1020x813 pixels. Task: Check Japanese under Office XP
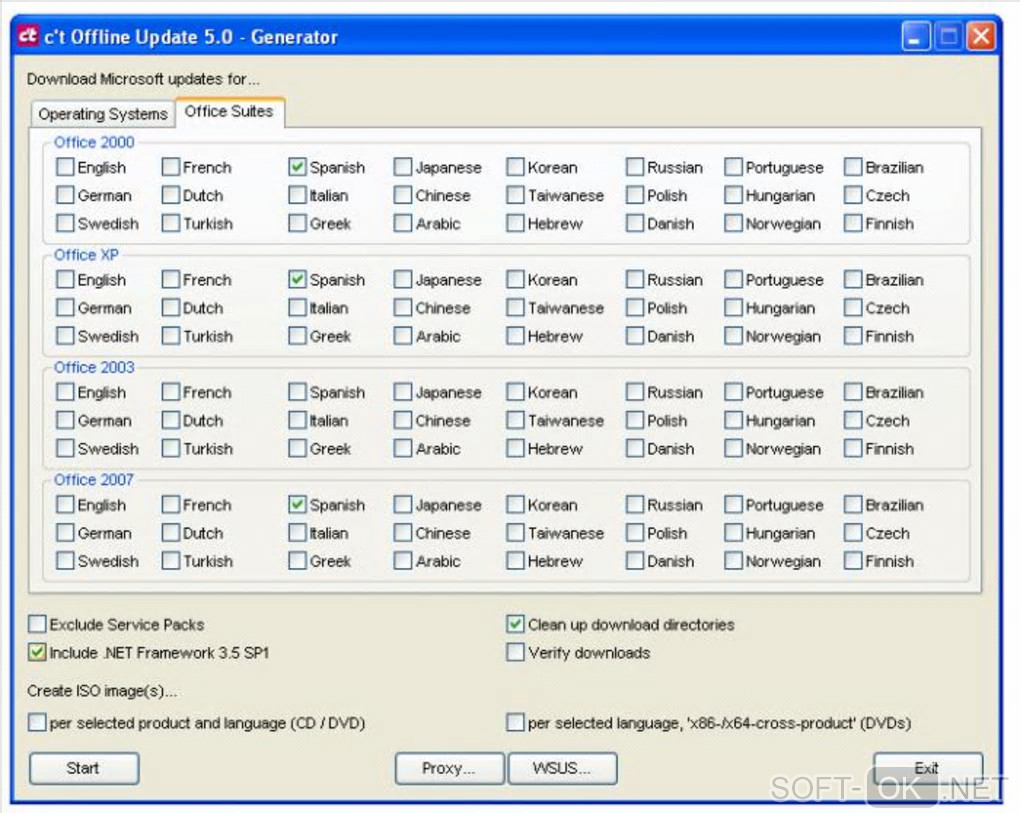pos(403,280)
